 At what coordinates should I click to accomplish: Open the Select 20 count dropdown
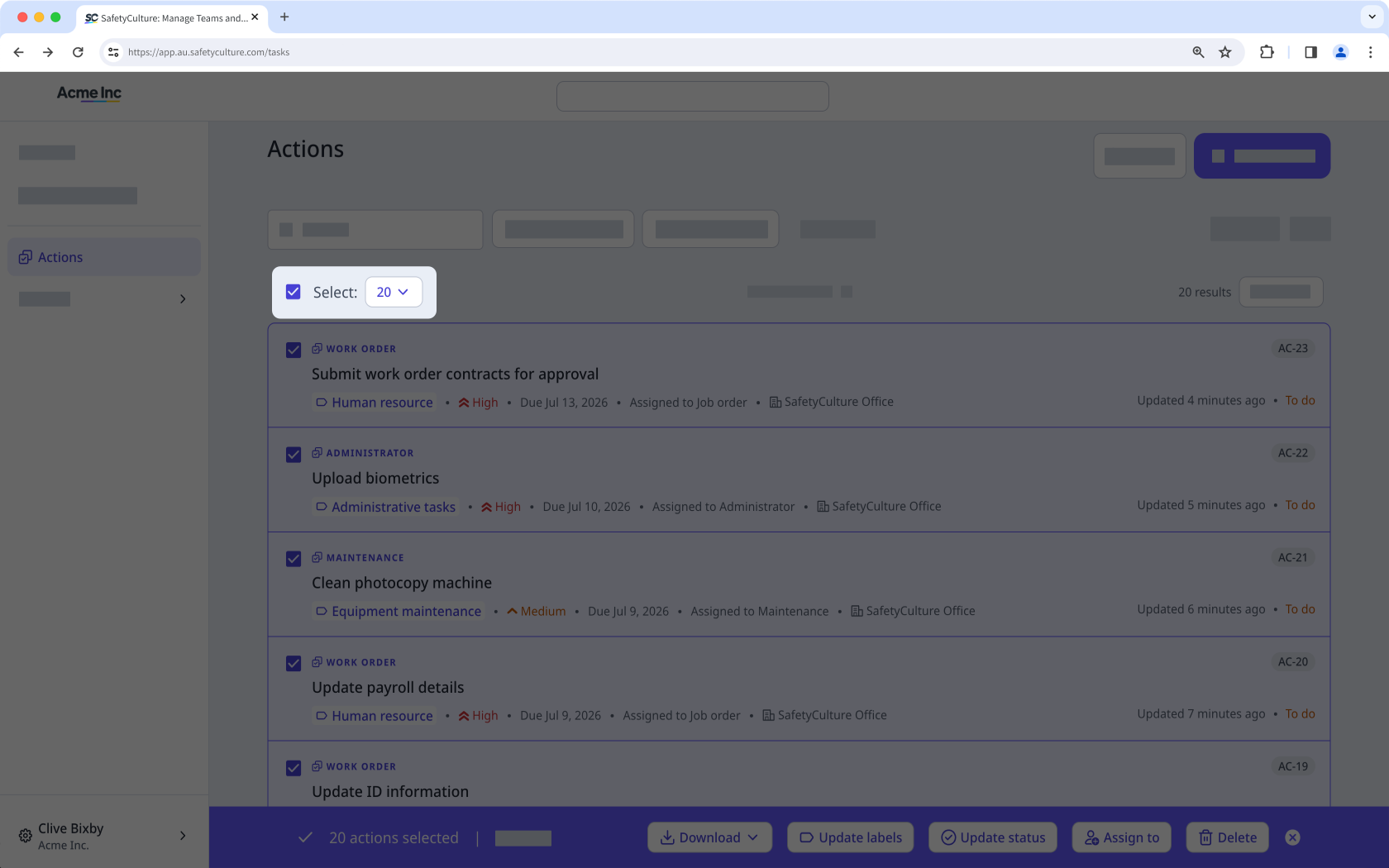pos(394,292)
